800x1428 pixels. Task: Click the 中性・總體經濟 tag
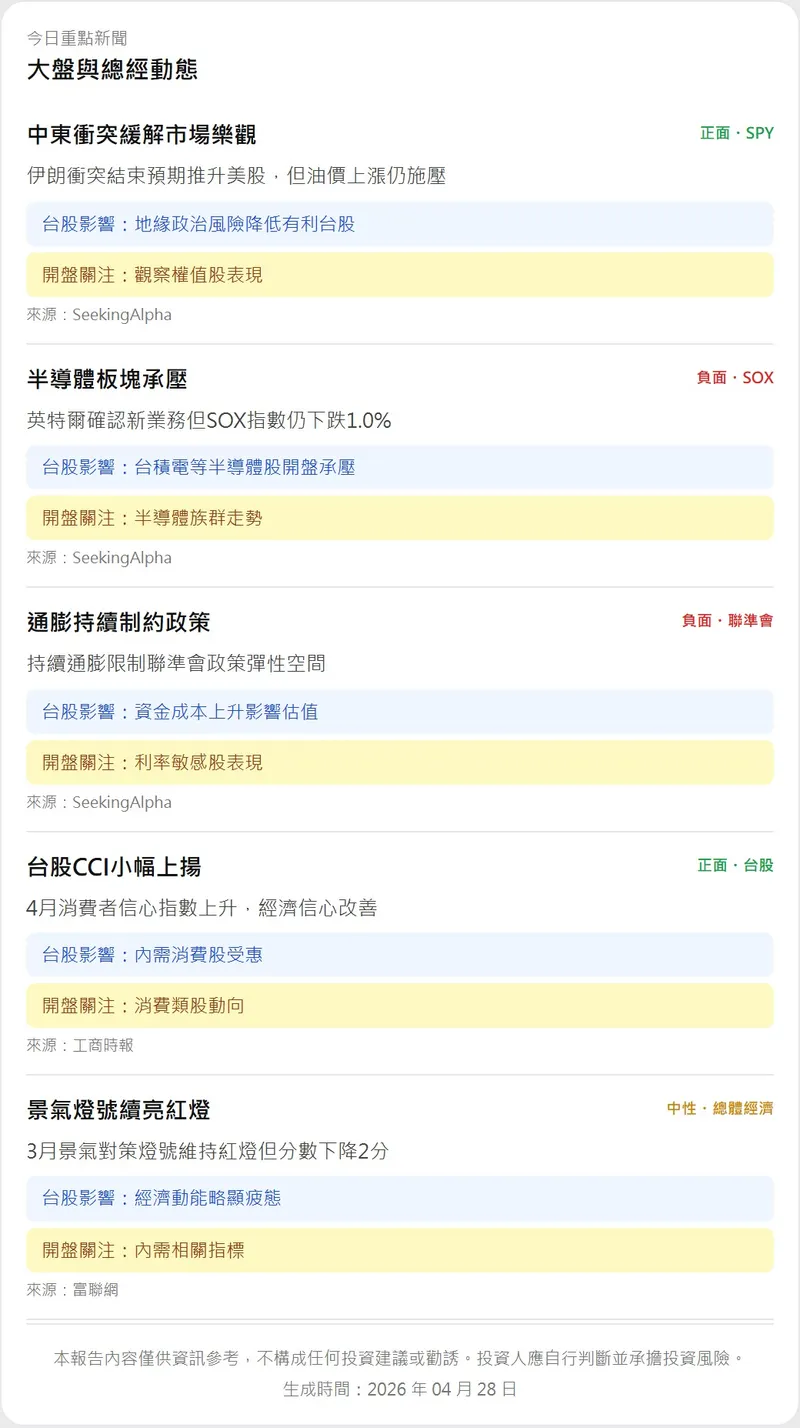720,1109
